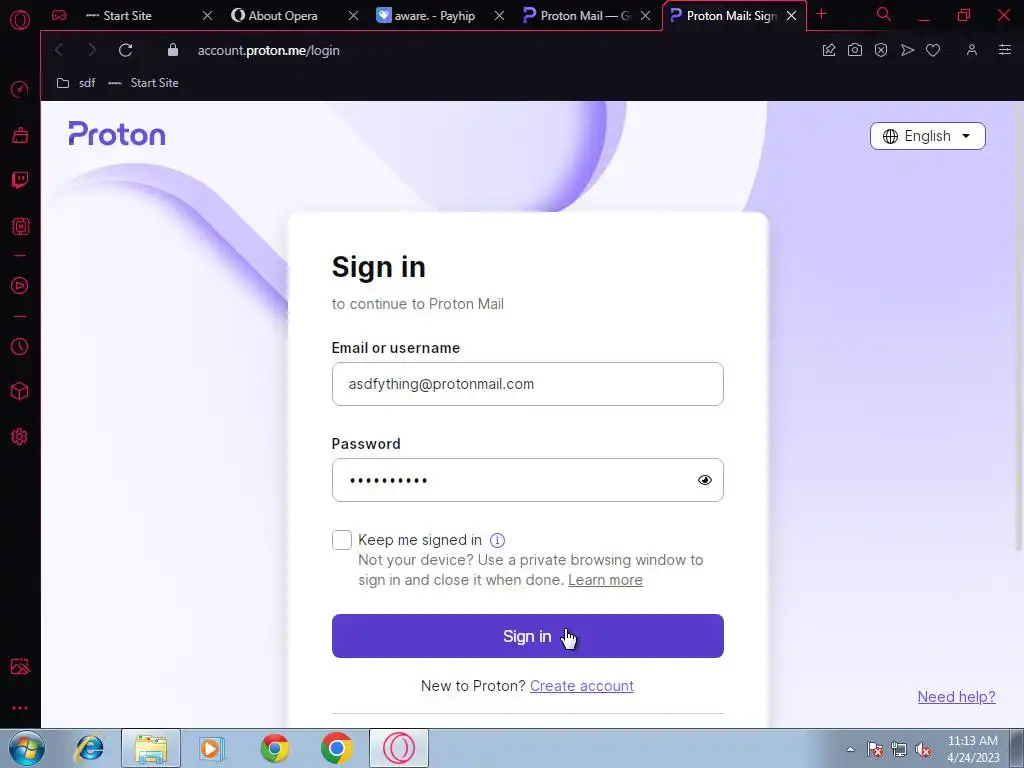This screenshot has width=1024, height=768.
Task: Reload the Proton login page
Action: 125,50
